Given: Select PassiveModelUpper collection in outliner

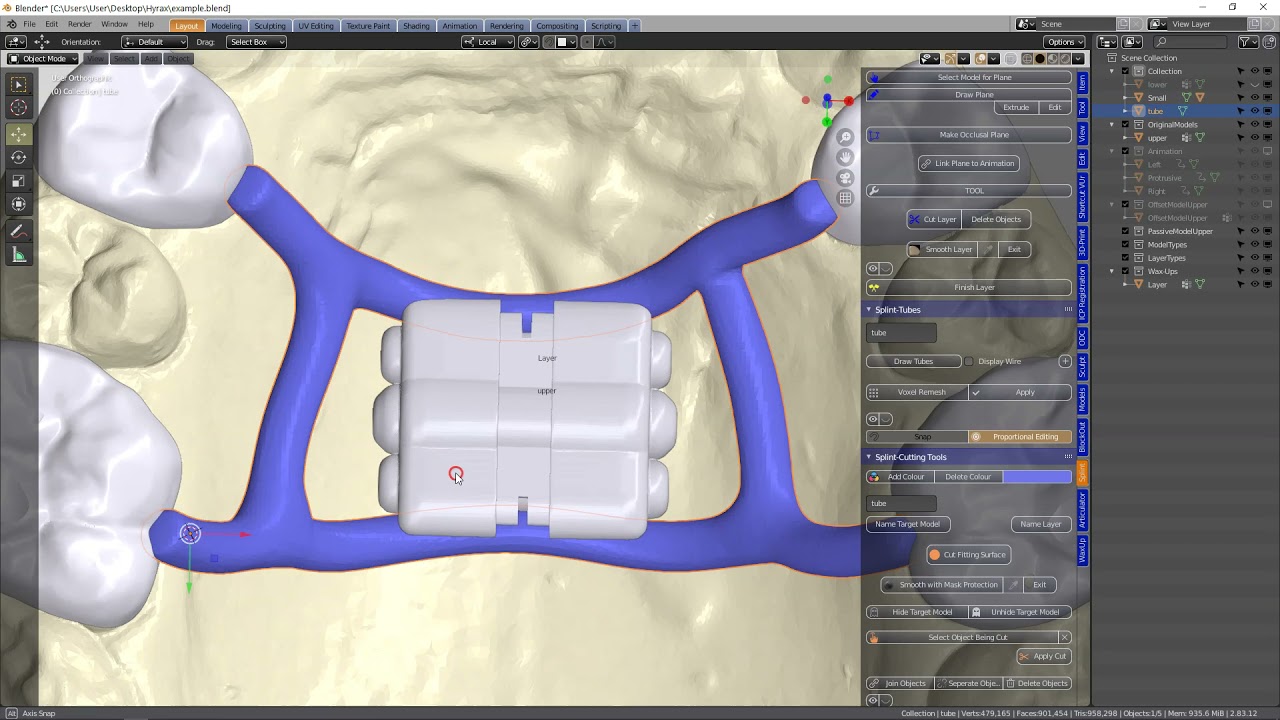Looking at the screenshot, I should coord(1180,231).
